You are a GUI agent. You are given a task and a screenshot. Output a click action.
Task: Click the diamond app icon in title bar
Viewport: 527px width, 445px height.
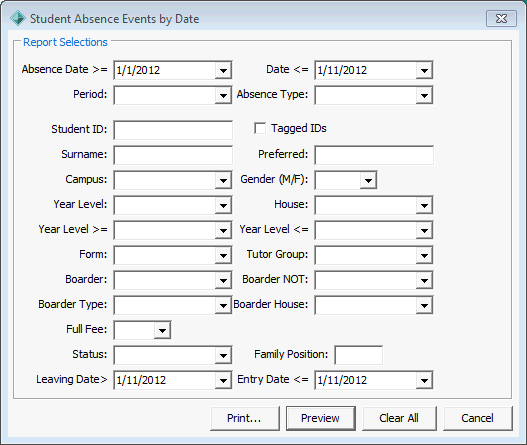[17, 18]
